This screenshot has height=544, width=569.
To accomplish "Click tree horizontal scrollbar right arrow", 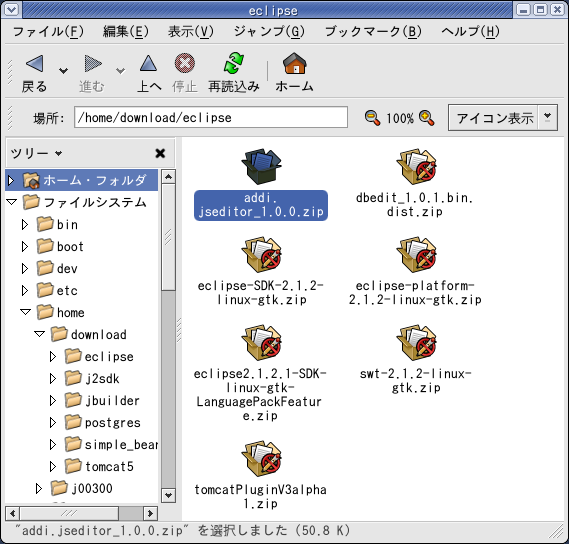I will 150,514.
